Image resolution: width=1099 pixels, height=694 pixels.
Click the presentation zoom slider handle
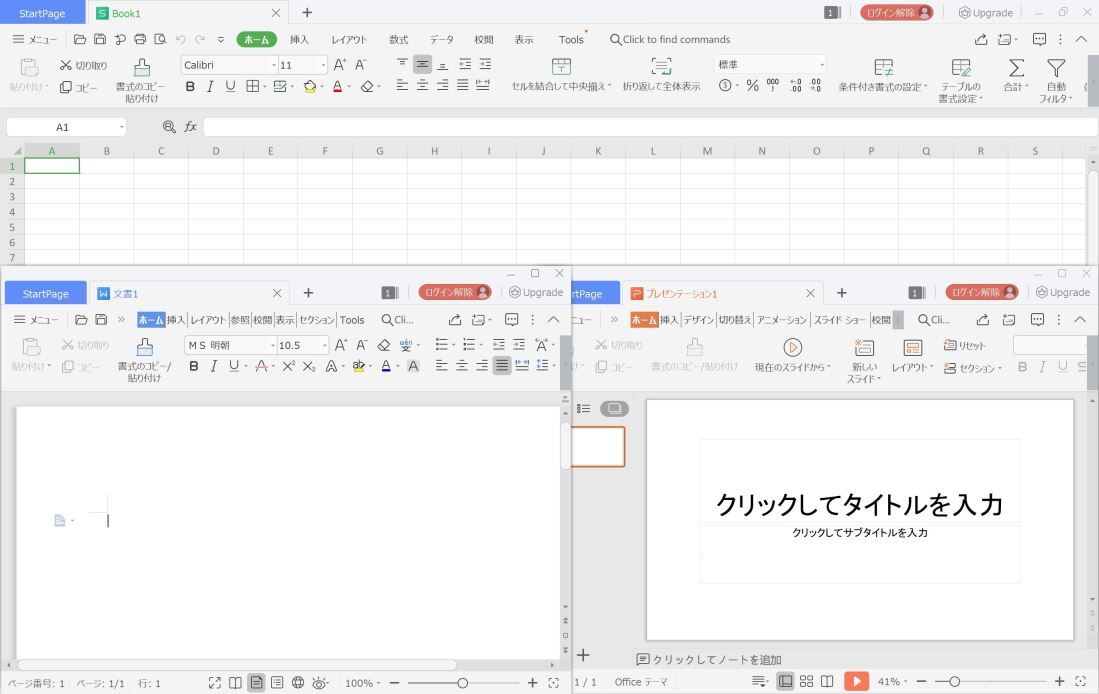[x=954, y=681]
